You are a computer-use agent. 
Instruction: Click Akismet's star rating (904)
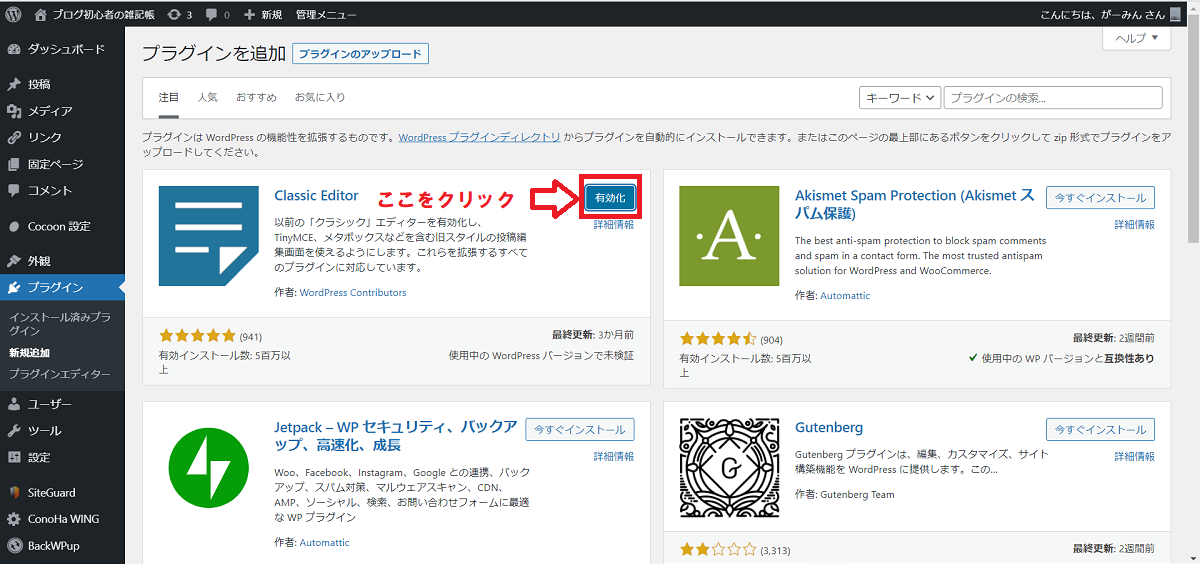point(718,339)
